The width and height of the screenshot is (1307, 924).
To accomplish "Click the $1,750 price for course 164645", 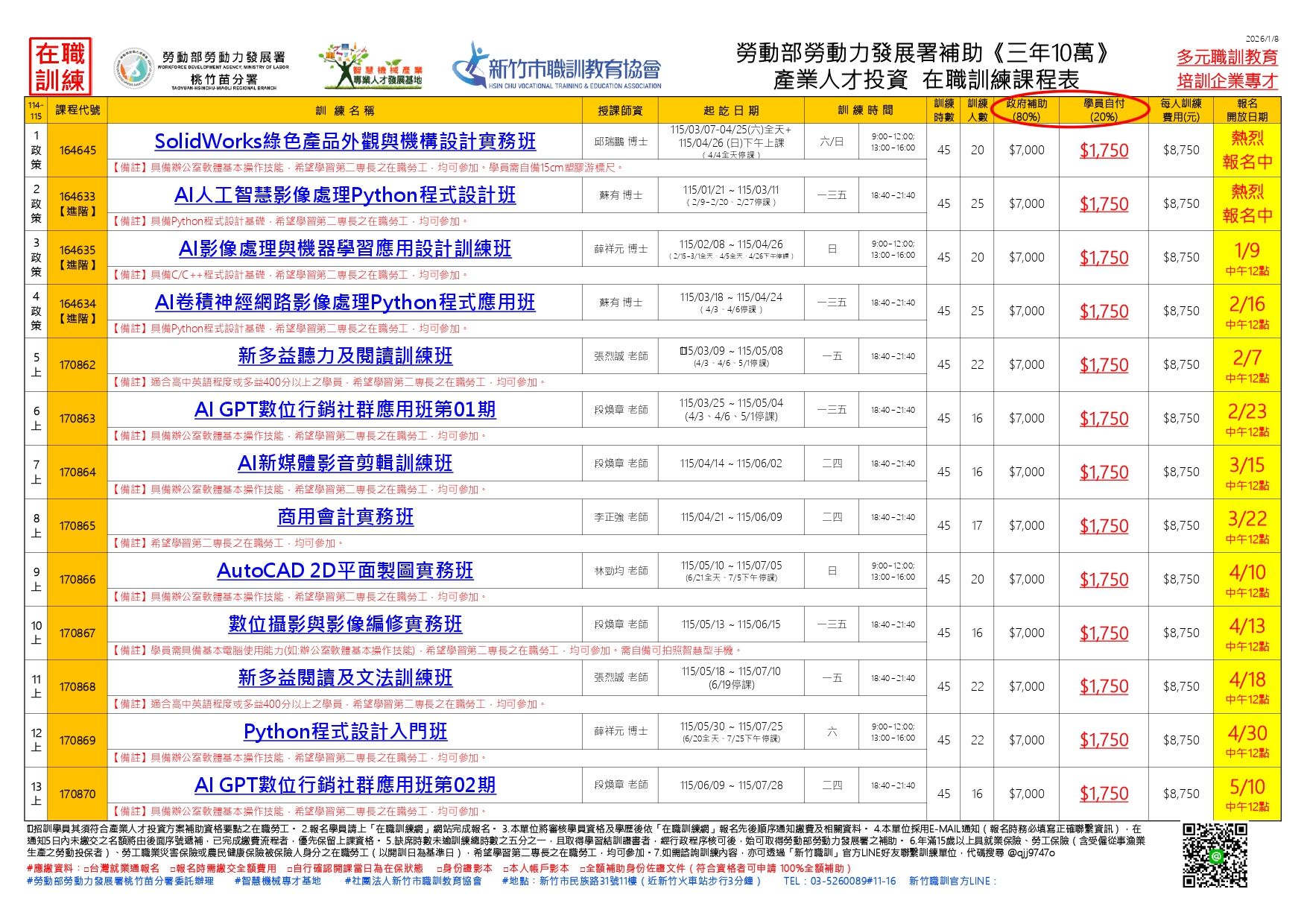I will [1104, 150].
